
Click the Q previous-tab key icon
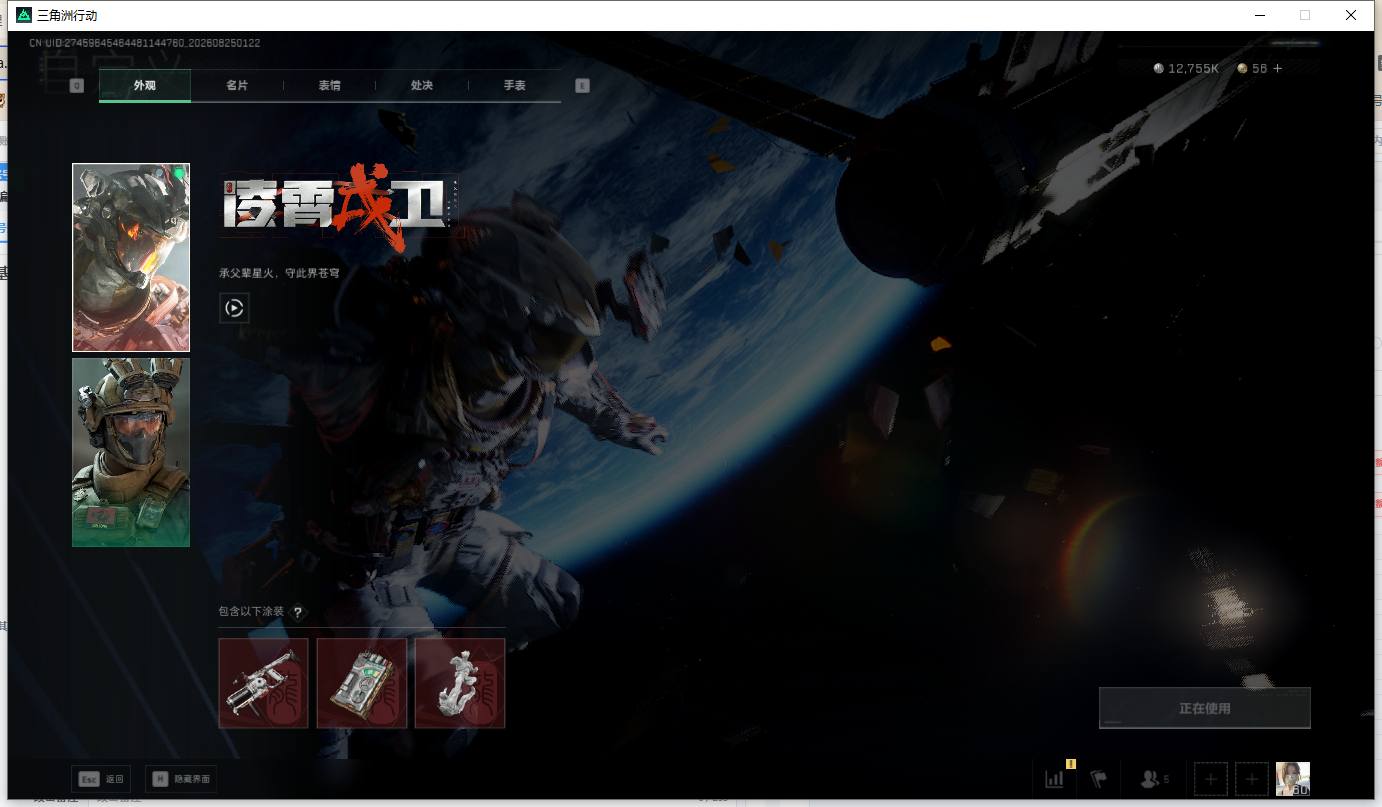coord(77,86)
